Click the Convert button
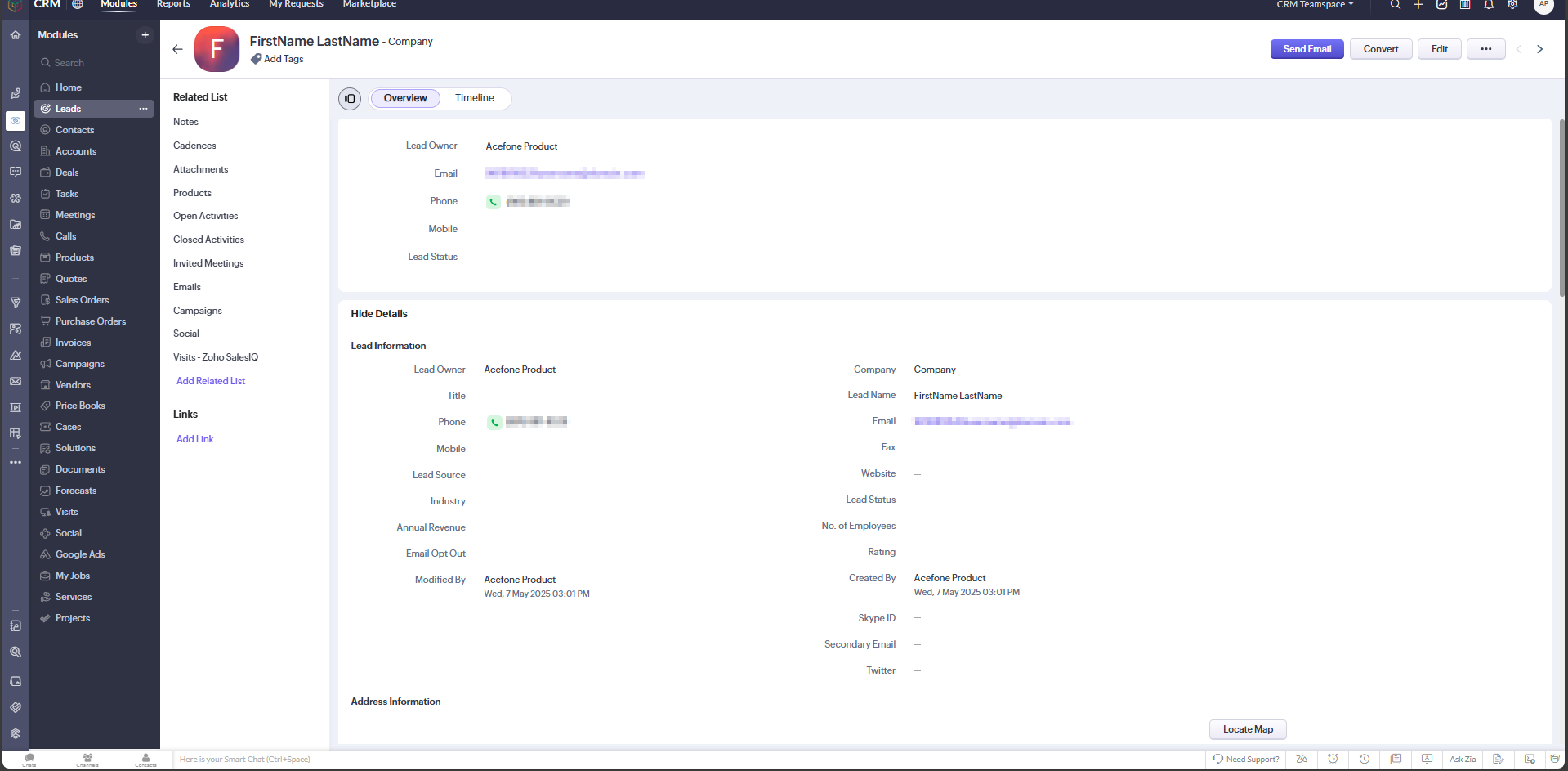1568x771 pixels. [1381, 49]
